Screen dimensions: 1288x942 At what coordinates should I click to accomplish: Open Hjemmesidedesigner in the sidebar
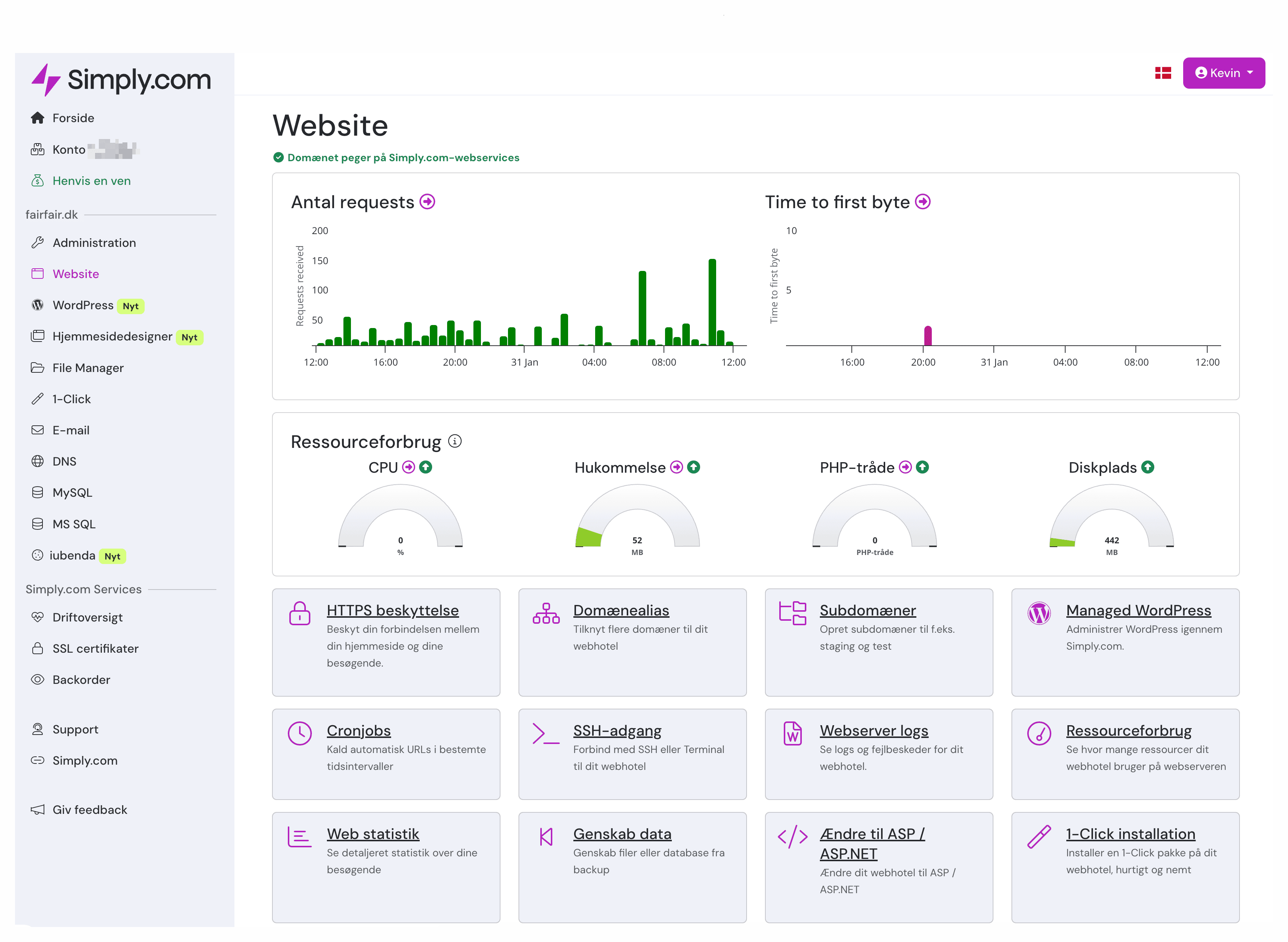[x=112, y=336]
